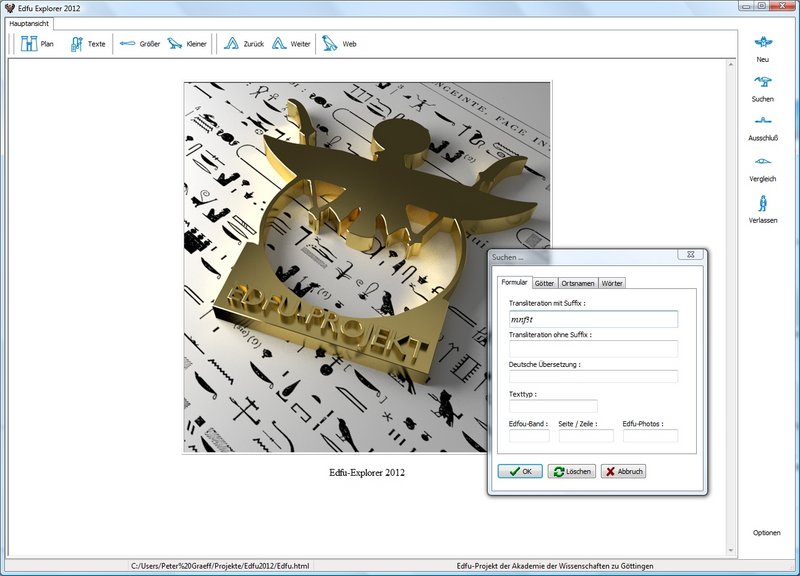Click the Löschen button
This screenshot has height=576, width=800.
tap(572, 471)
